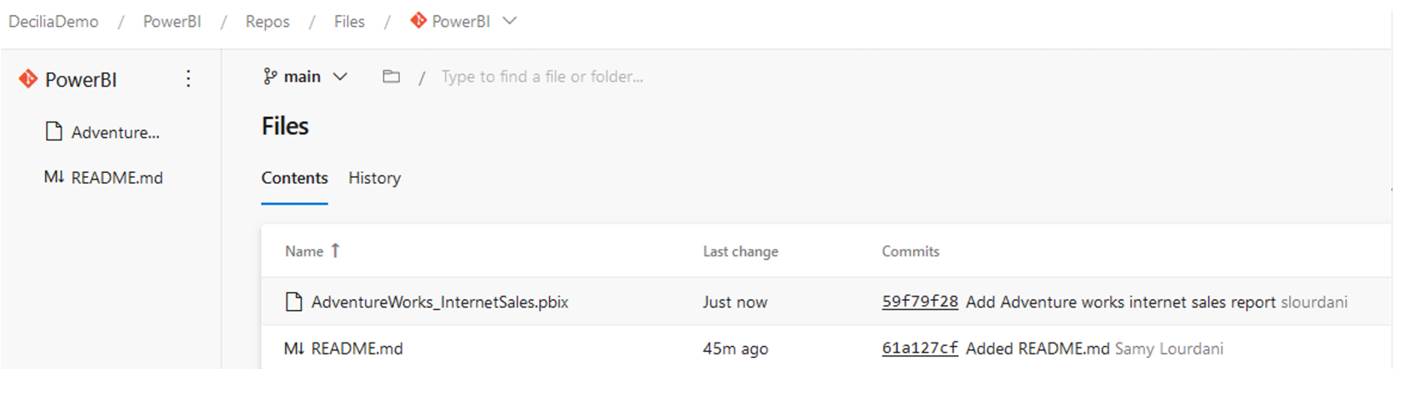This screenshot has width=1401, height=394.
Task: Select Adventure... file in sidebar tree
Action: [x=115, y=132]
